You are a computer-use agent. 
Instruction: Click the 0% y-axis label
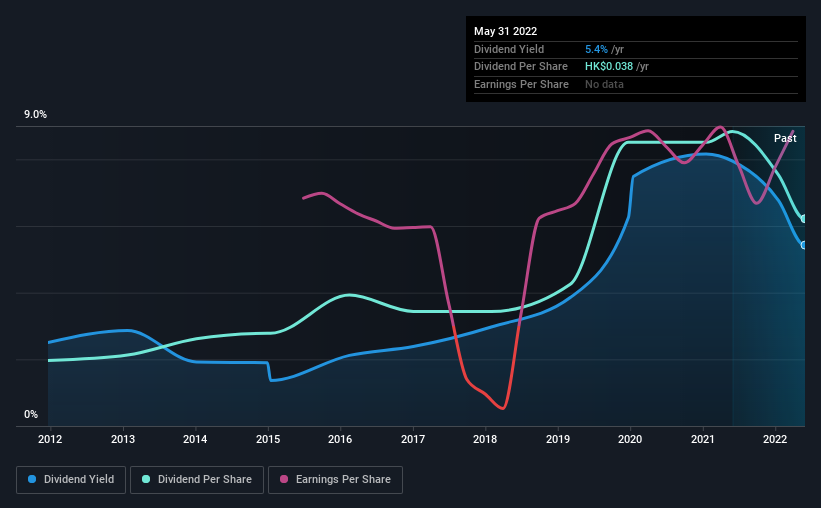[x=31, y=414]
